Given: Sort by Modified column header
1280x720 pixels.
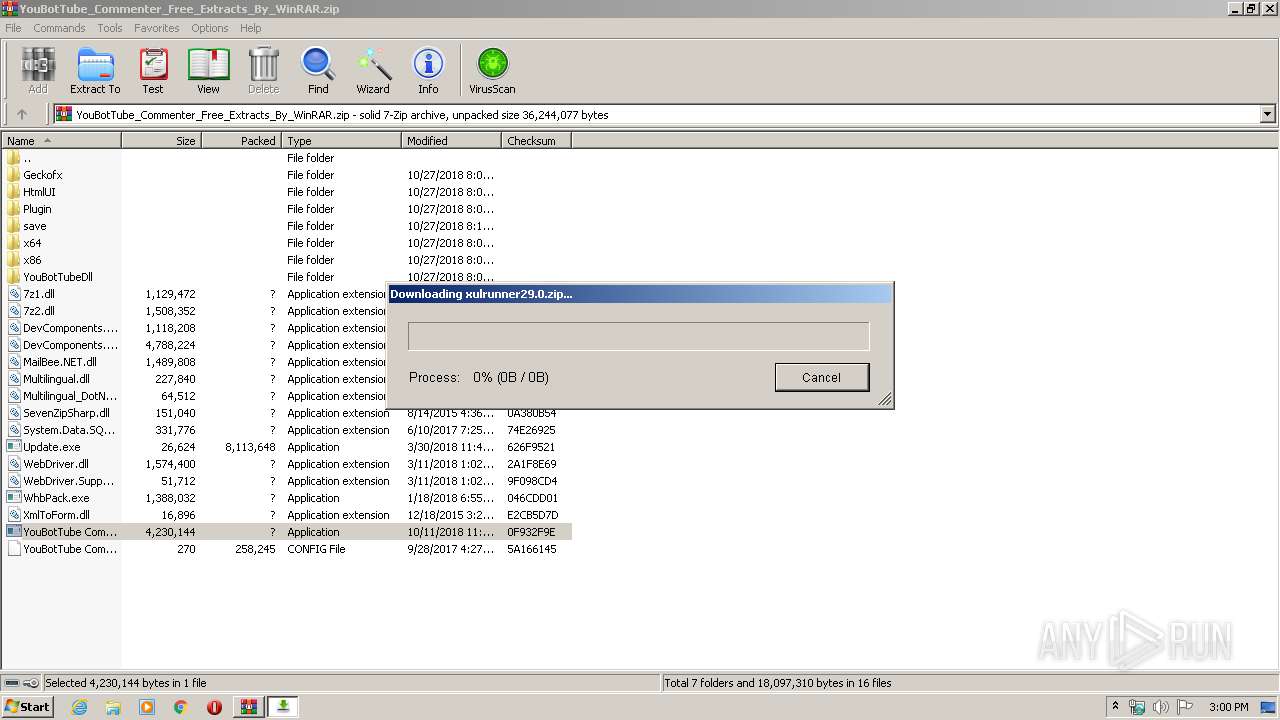Looking at the screenshot, I should (451, 141).
